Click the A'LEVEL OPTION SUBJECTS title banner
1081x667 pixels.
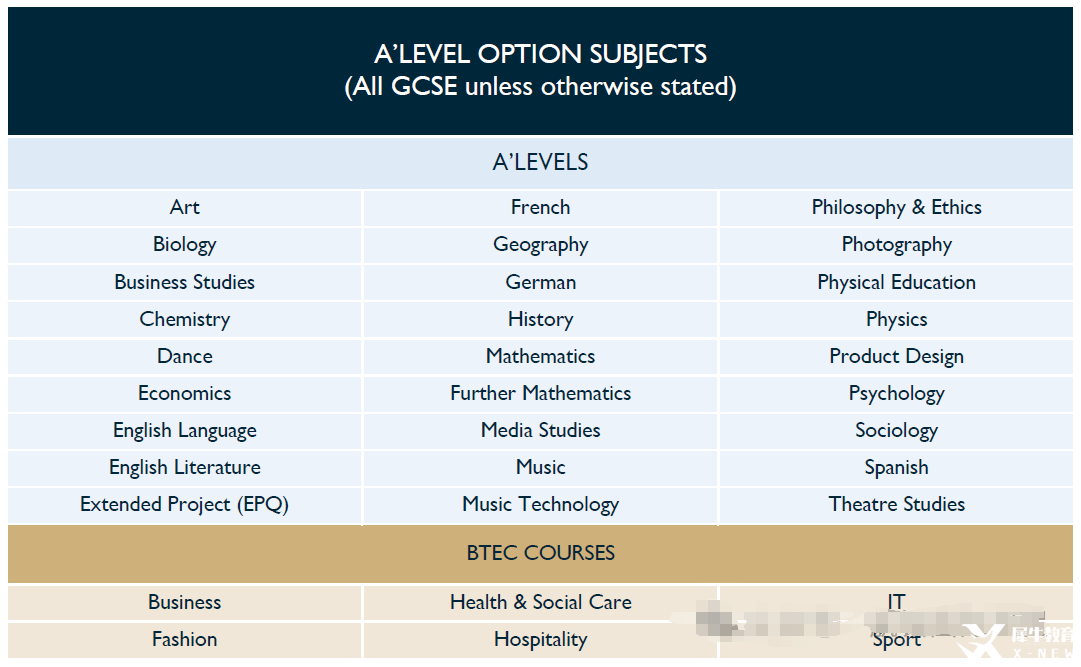(540, 70)
